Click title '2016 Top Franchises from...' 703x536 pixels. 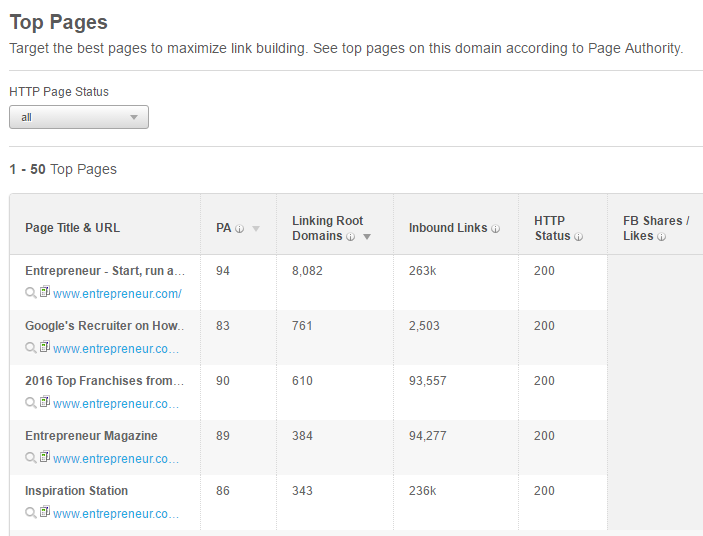104,381
